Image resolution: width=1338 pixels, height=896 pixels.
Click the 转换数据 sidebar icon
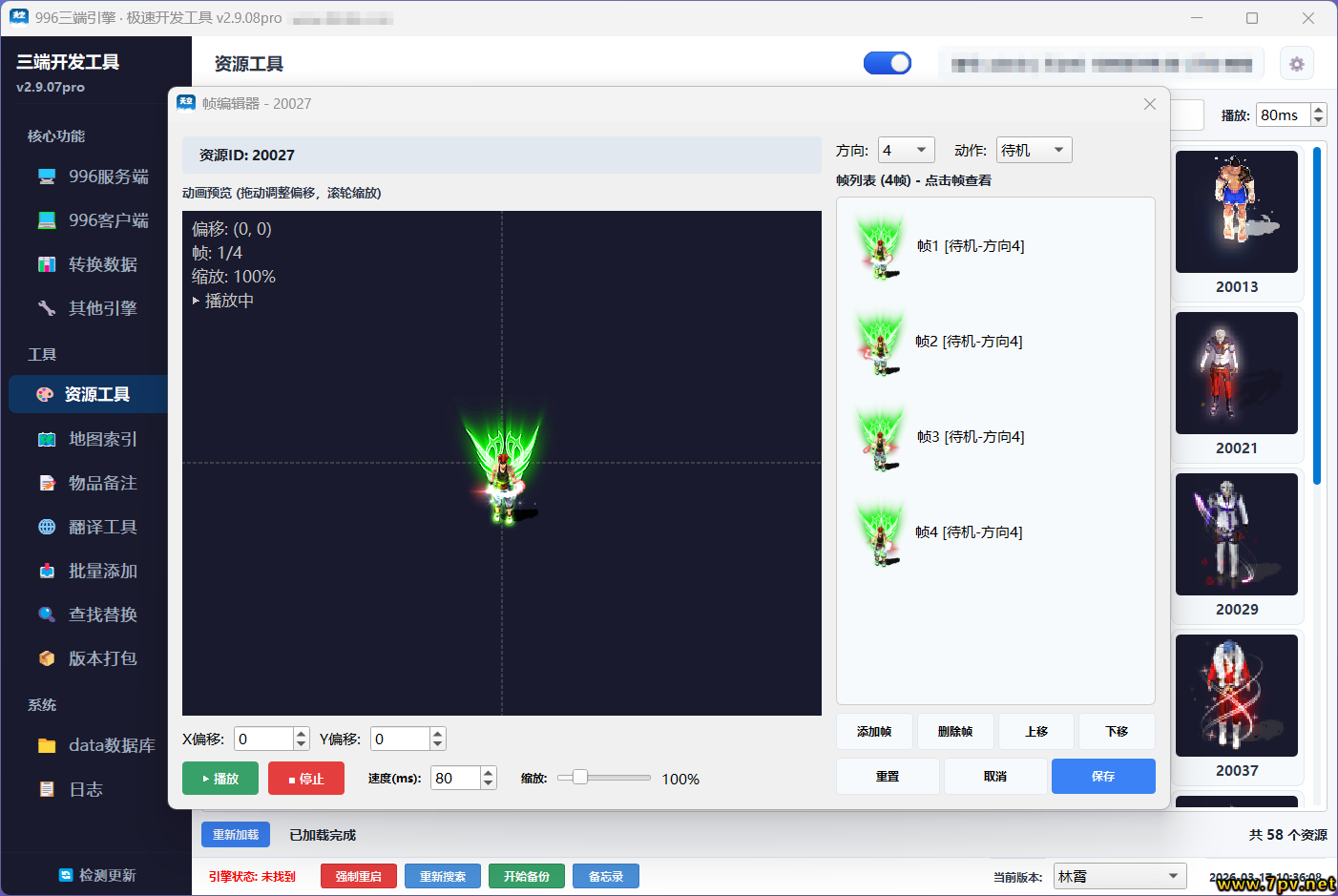[47, 264]
